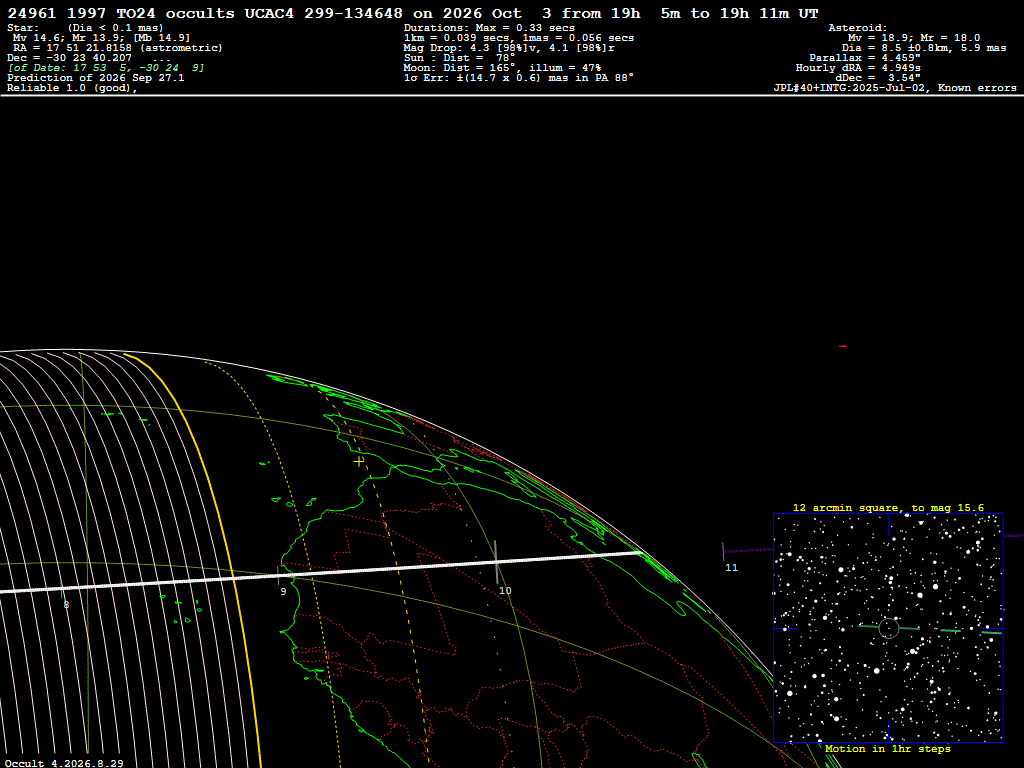Click the 'Motion in 1hr steps' label
This screenshot has width=1024, height=768.
(888, 748)
